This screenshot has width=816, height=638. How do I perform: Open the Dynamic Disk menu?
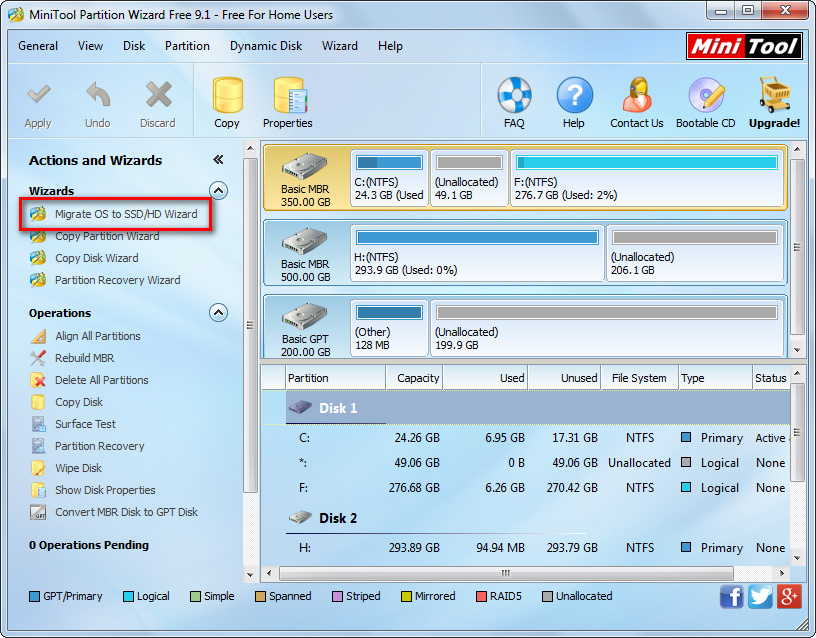pos(266,46)
